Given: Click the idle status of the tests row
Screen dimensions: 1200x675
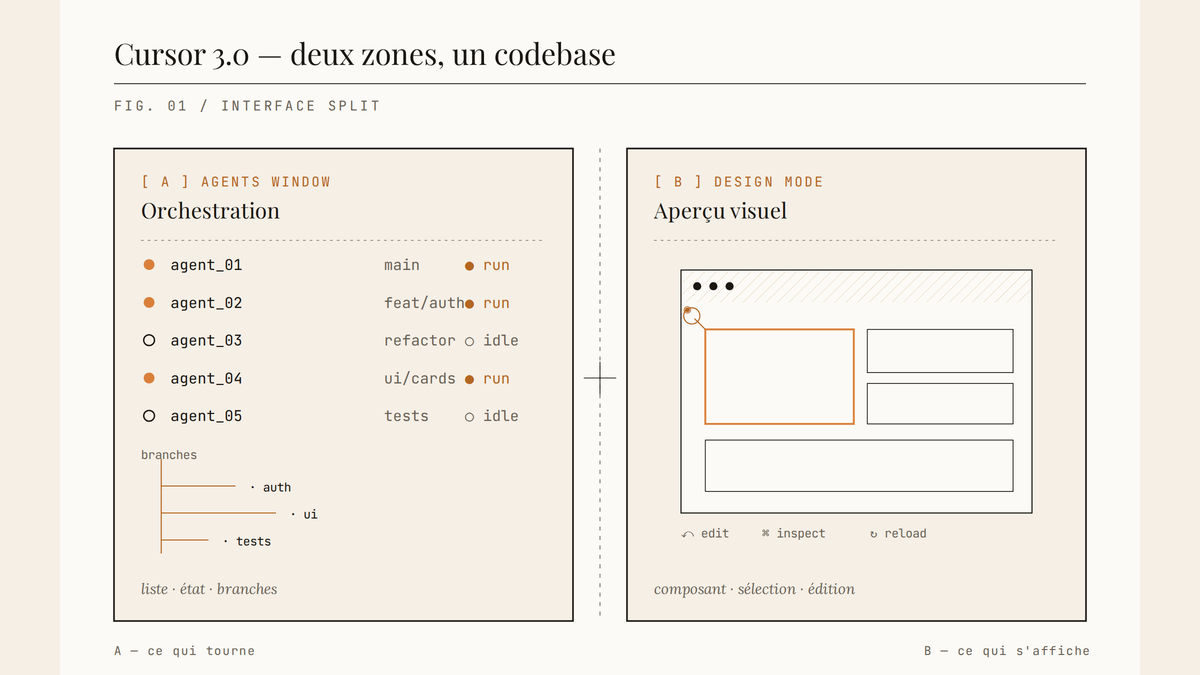Looking at the screenshot, I should (x=491, y=416).
